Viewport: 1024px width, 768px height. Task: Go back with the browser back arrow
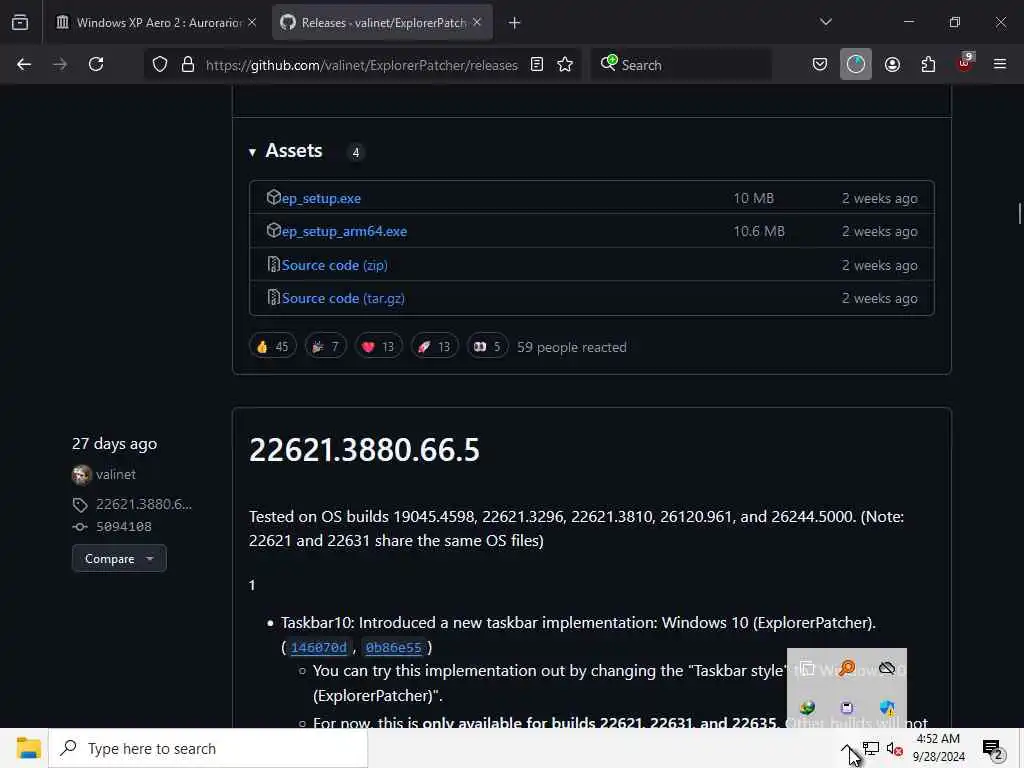pos(24,64)
